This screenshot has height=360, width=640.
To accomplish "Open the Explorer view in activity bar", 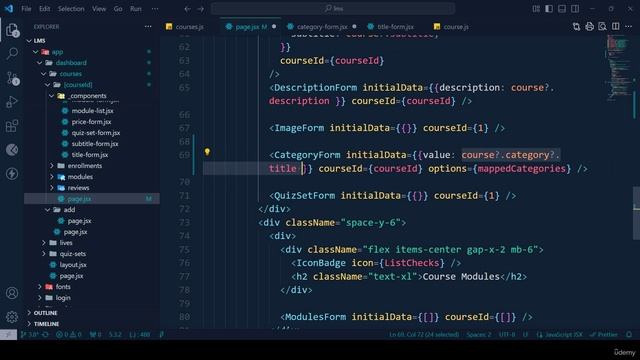I will click(x=12, y=30).
